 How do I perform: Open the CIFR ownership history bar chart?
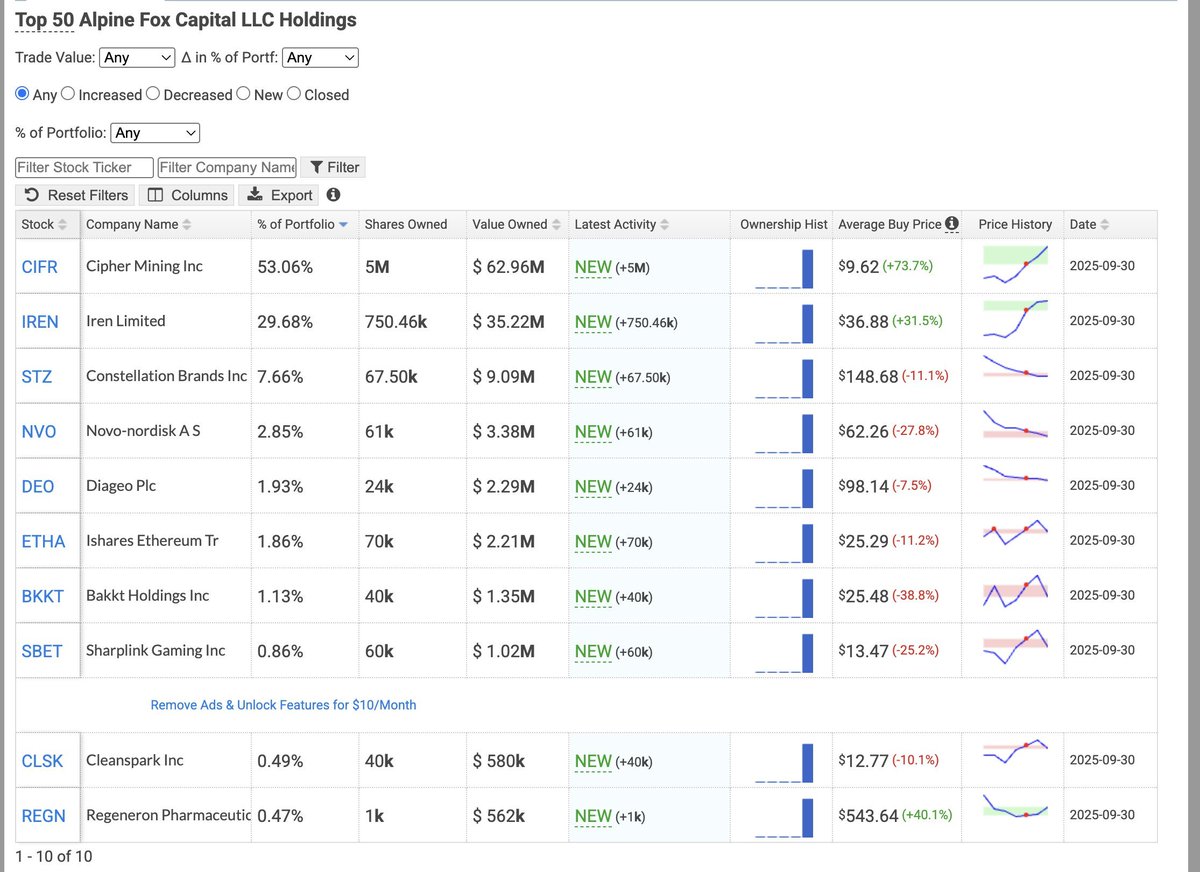coord(785,268)
